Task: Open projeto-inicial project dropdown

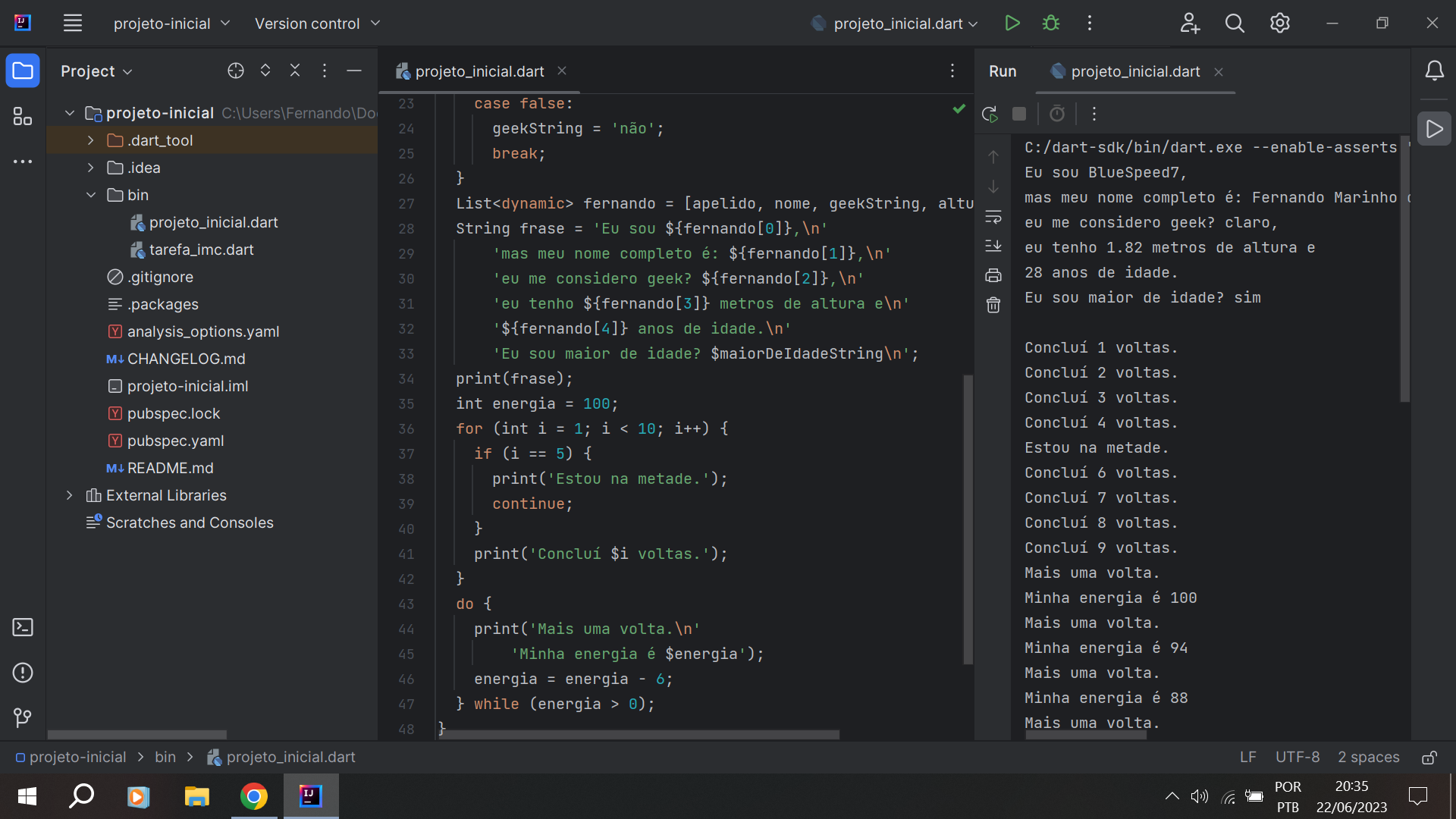Action: pos(171,24)
